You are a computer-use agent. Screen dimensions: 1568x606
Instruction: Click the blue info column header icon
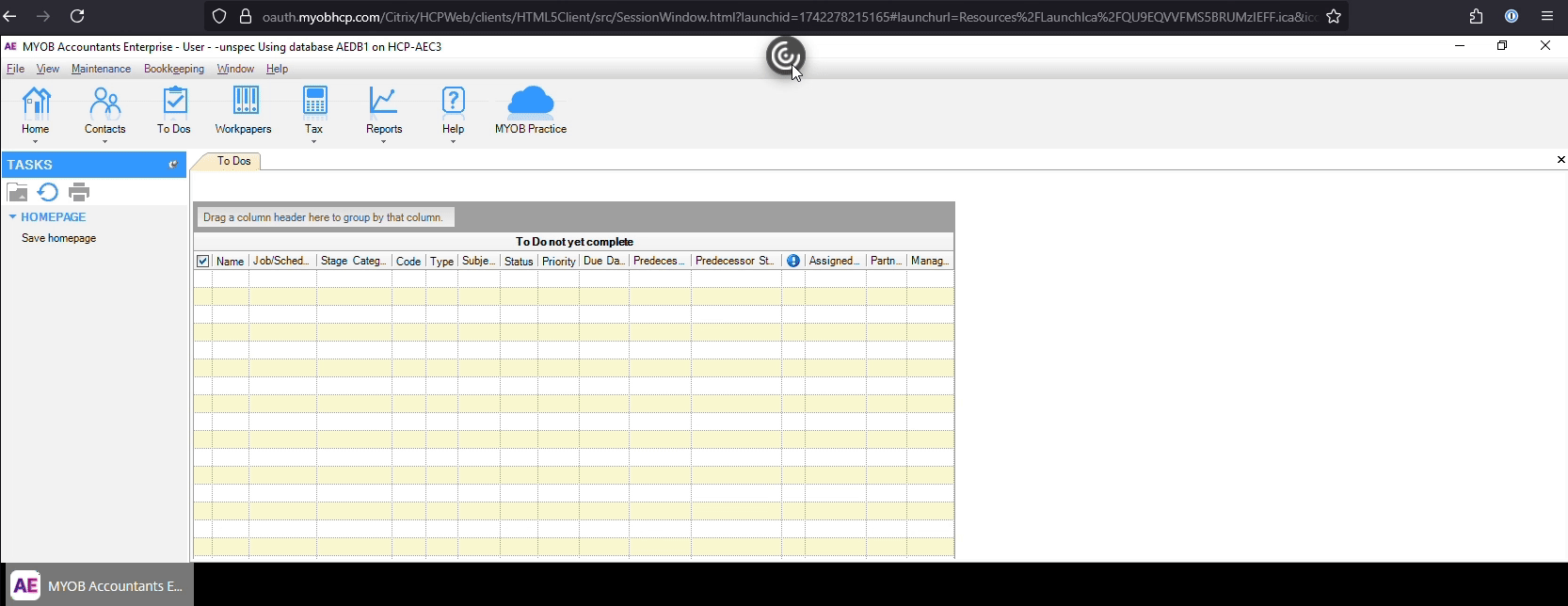click(x=793, y=262)
